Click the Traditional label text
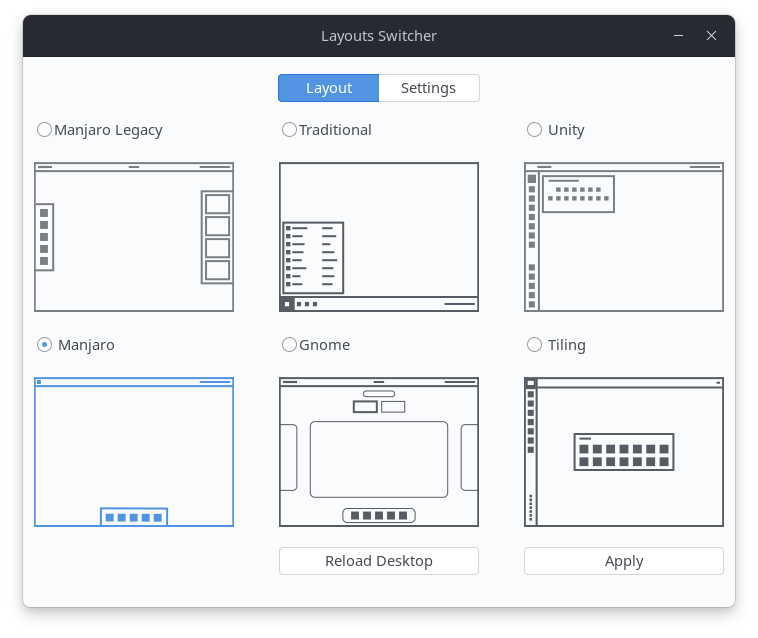 coord(335,130)
